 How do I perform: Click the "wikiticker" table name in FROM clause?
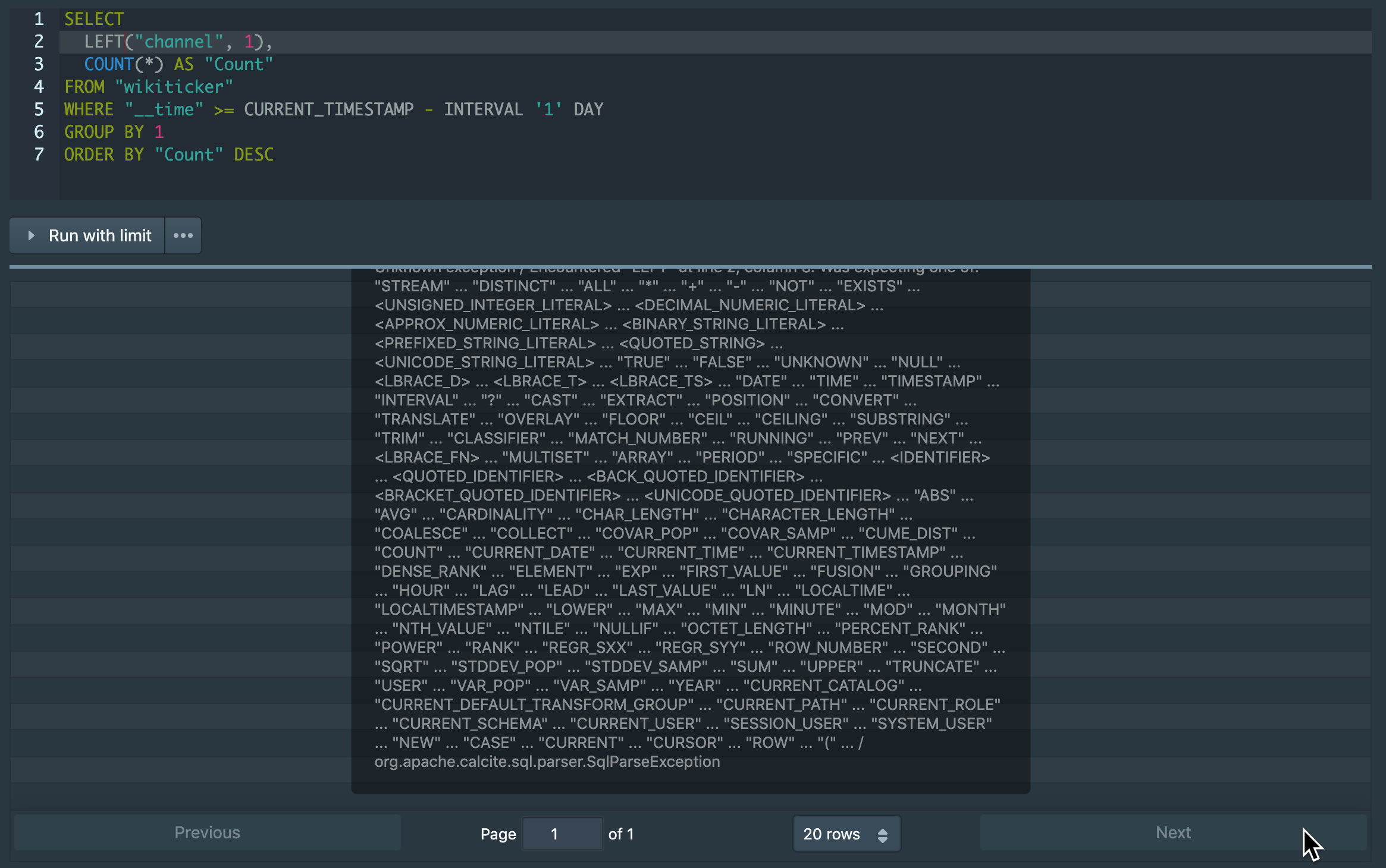(174, 87)
